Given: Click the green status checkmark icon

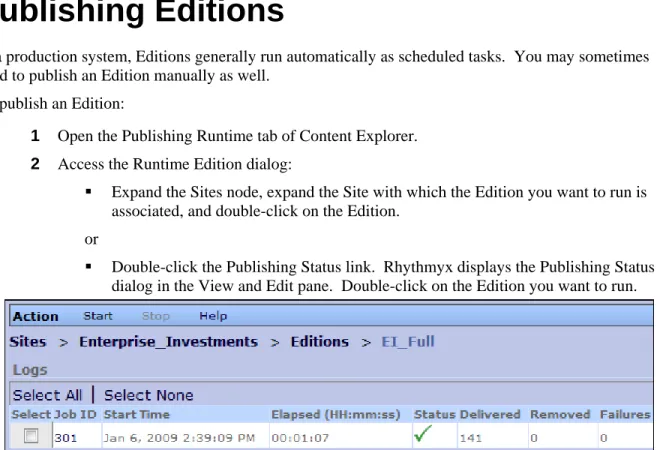Looking at the screenshot, I should 423,434.
